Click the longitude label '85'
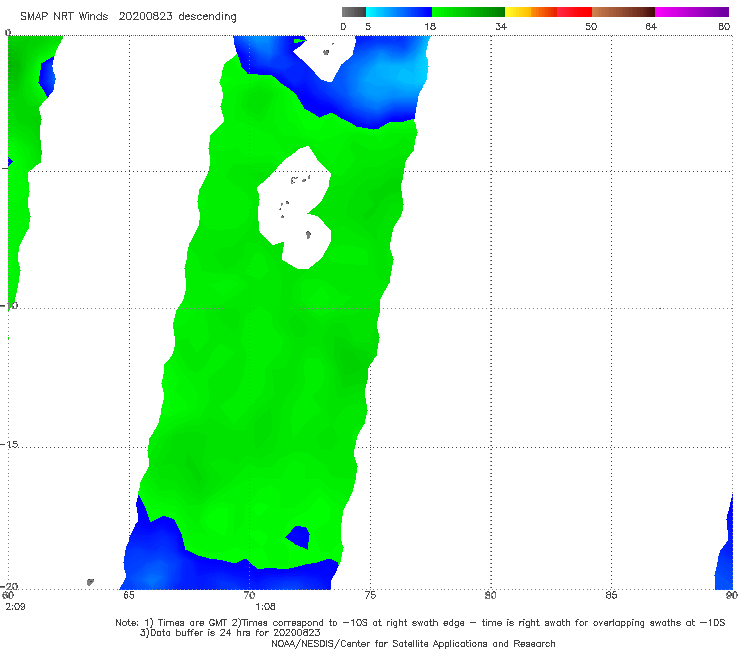This screenshot has height=650, width=740. (x=611, y=595)
